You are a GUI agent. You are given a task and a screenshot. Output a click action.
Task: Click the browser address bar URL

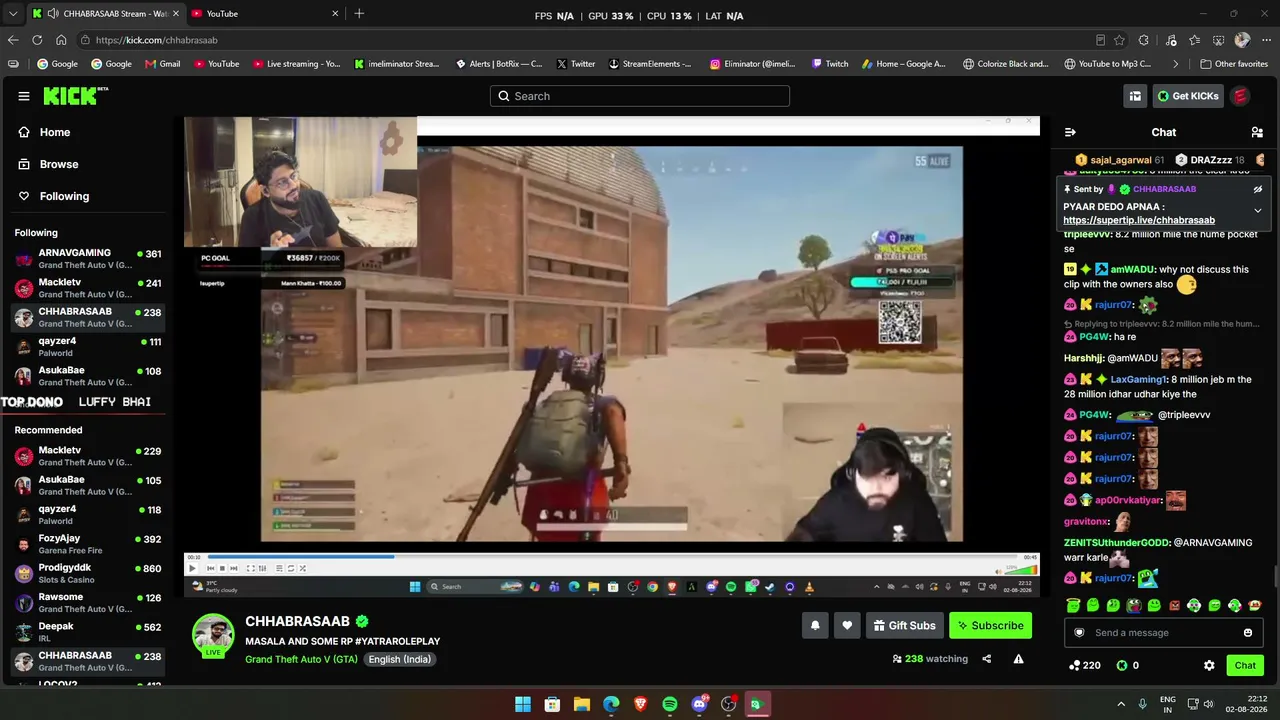tap(156, 40)
